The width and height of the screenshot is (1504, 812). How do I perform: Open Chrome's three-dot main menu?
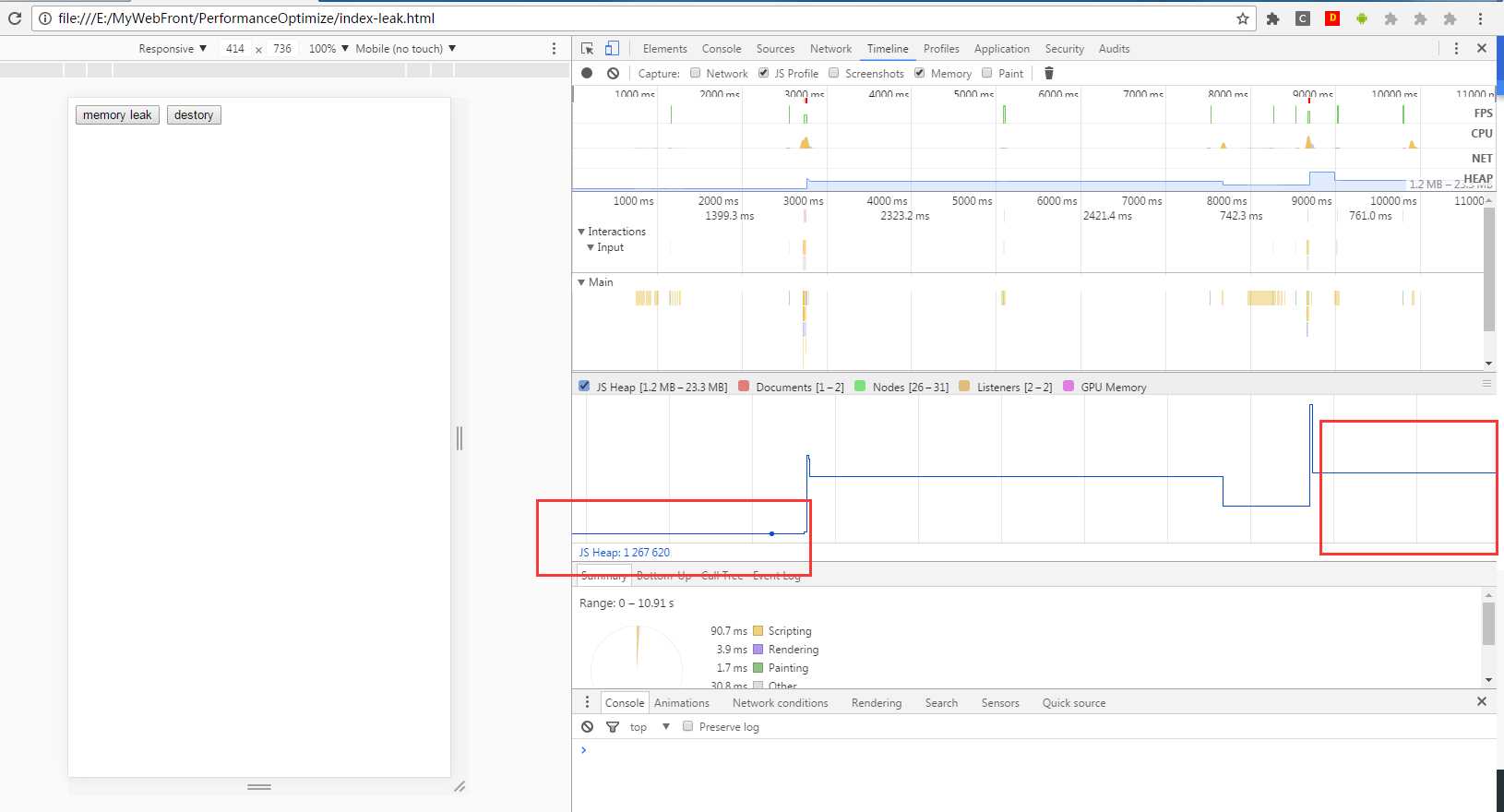[1481, 18]
